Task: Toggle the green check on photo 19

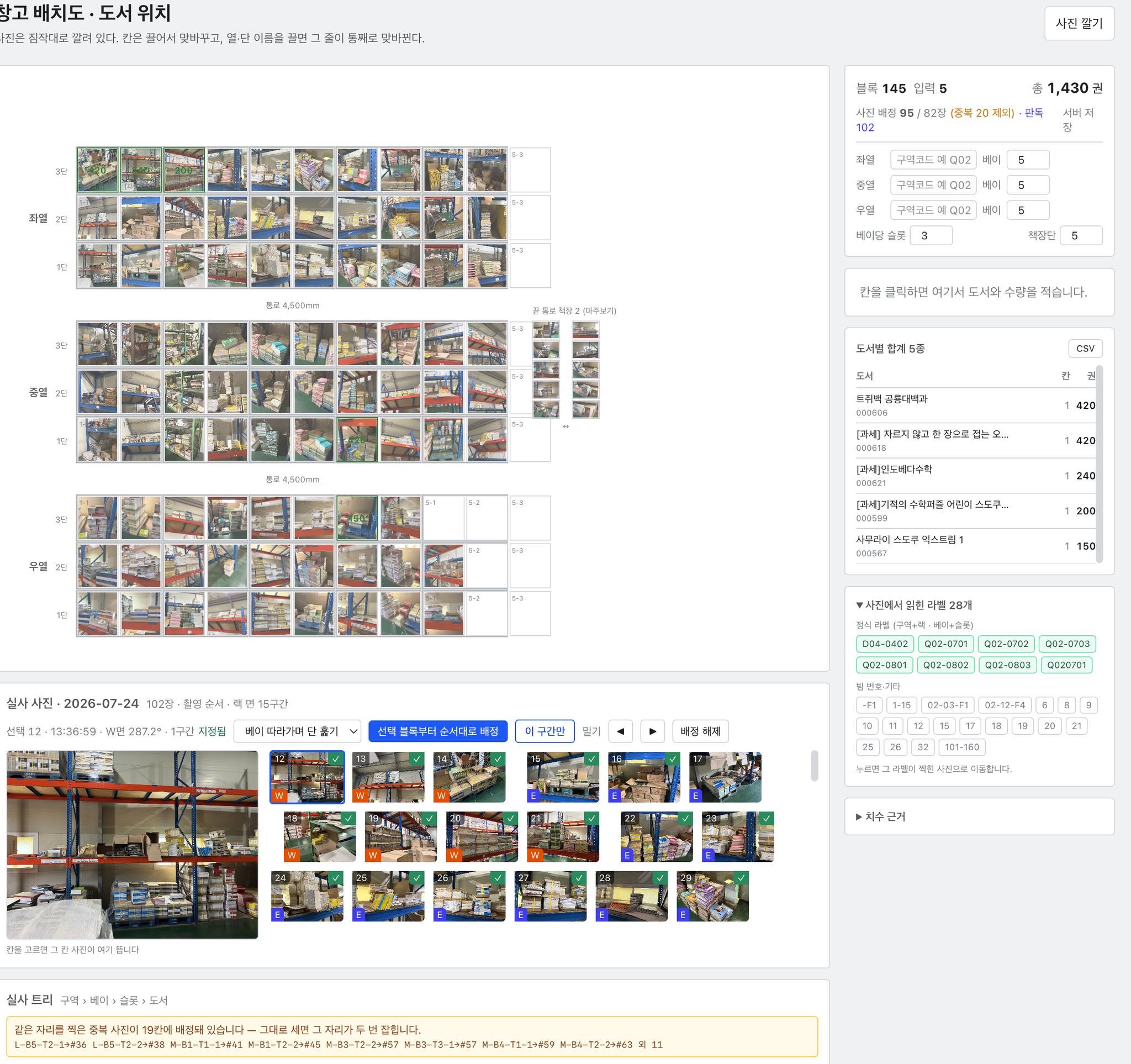Action: coord(430,818)
